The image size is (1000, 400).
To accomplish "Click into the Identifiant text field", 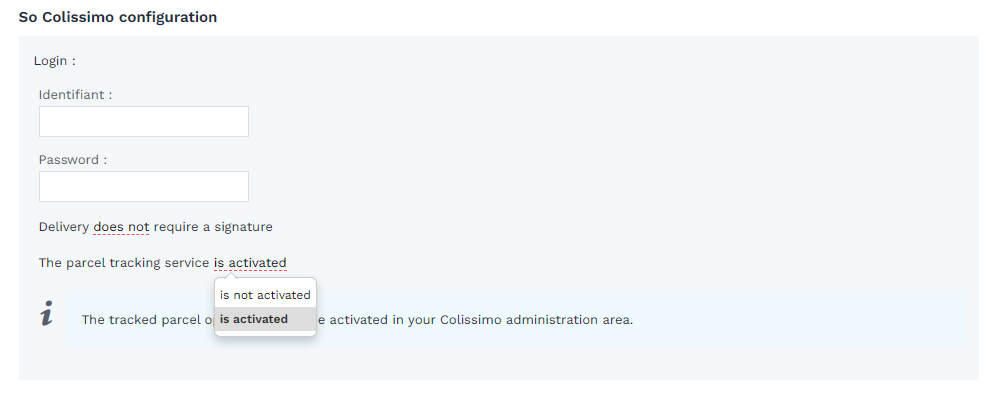I will pyautogui.click(x=144, y=122).
